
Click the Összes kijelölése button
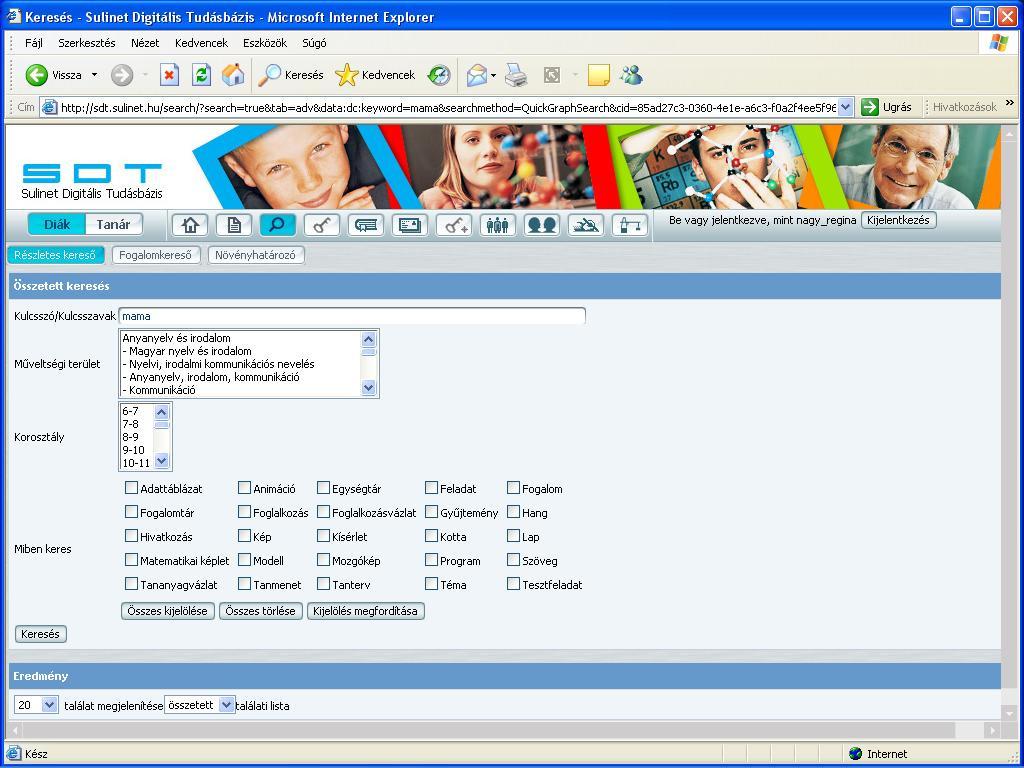coord(168,611)
